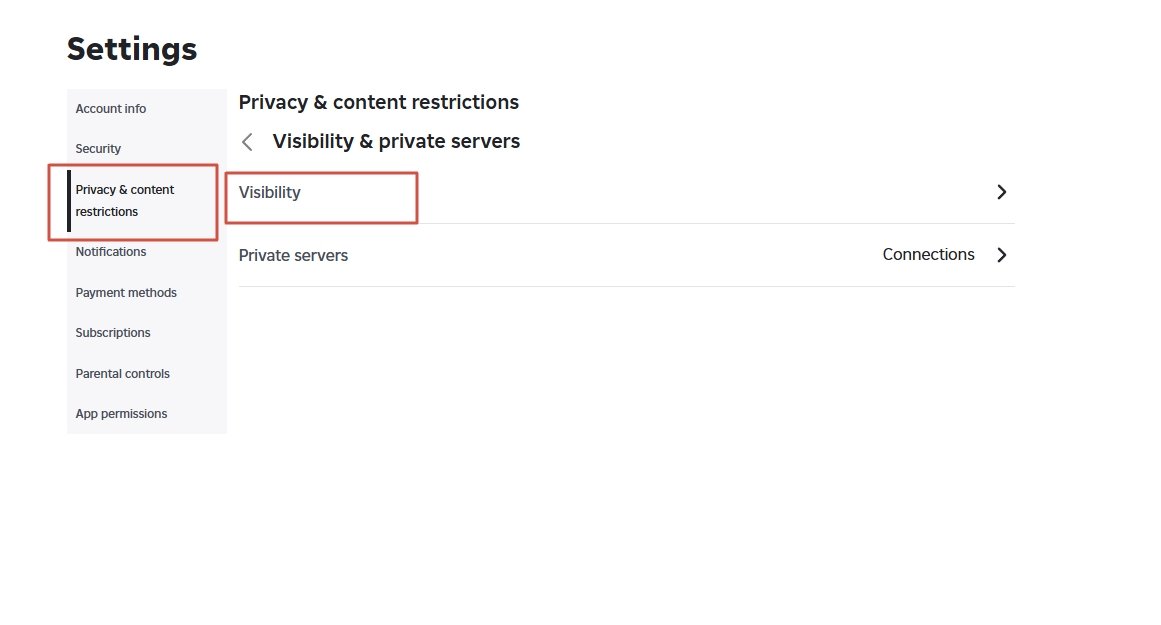Click the Settings page title

coord(132,50)
